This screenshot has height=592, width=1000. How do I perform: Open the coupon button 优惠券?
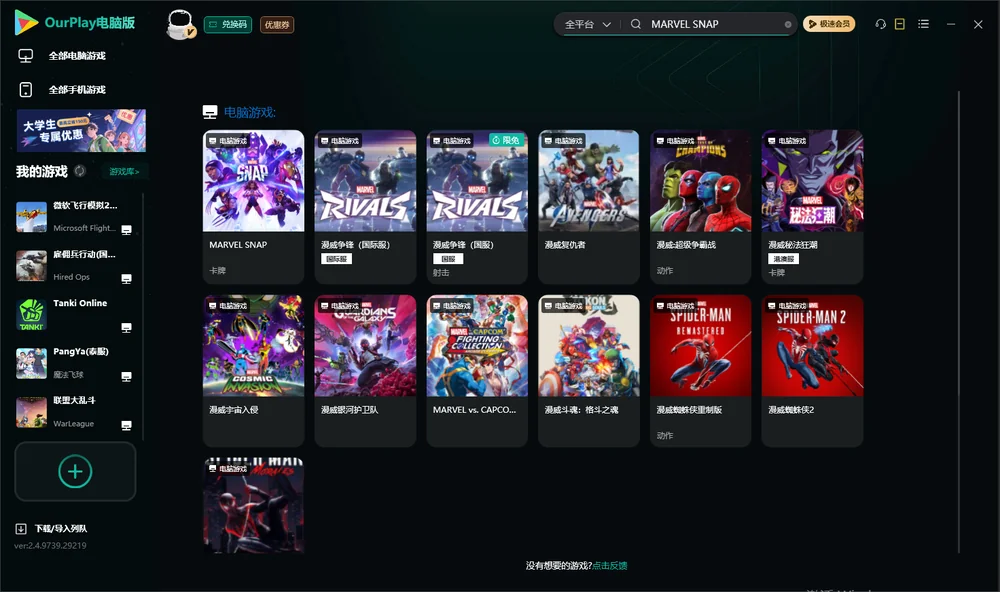point(277,24)
